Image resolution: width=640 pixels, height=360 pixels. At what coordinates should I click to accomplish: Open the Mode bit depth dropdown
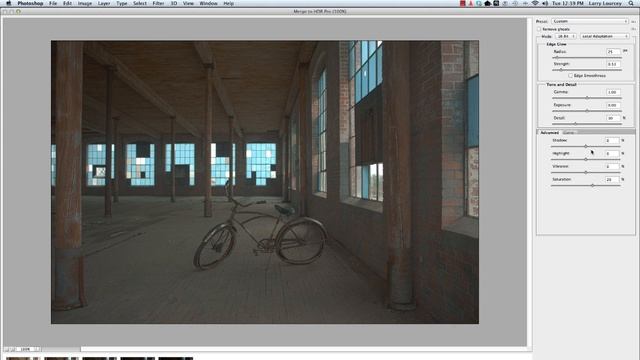coord(566,36)
